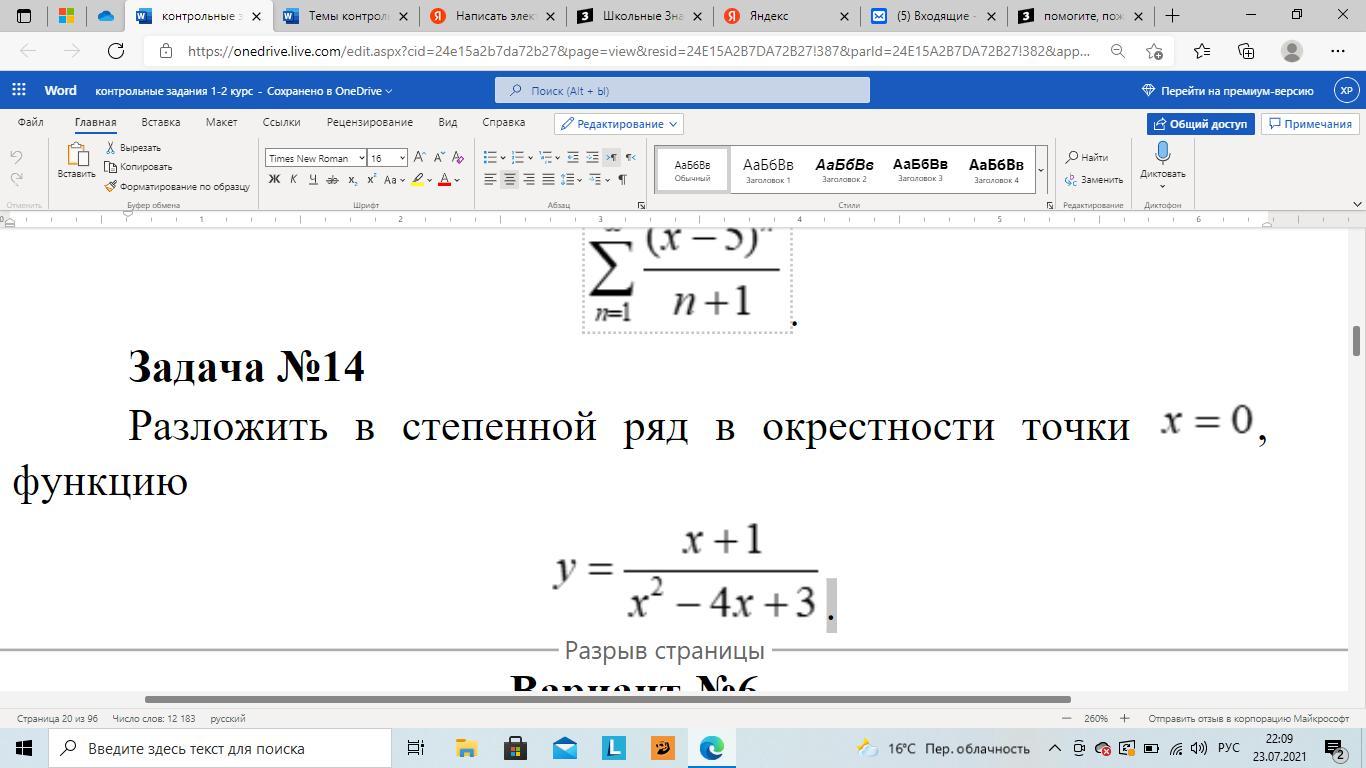Viewport: 1366px width, 768px height.
Task: Open Microsoft Store from taskbar
Action: [x=515, y=748]
